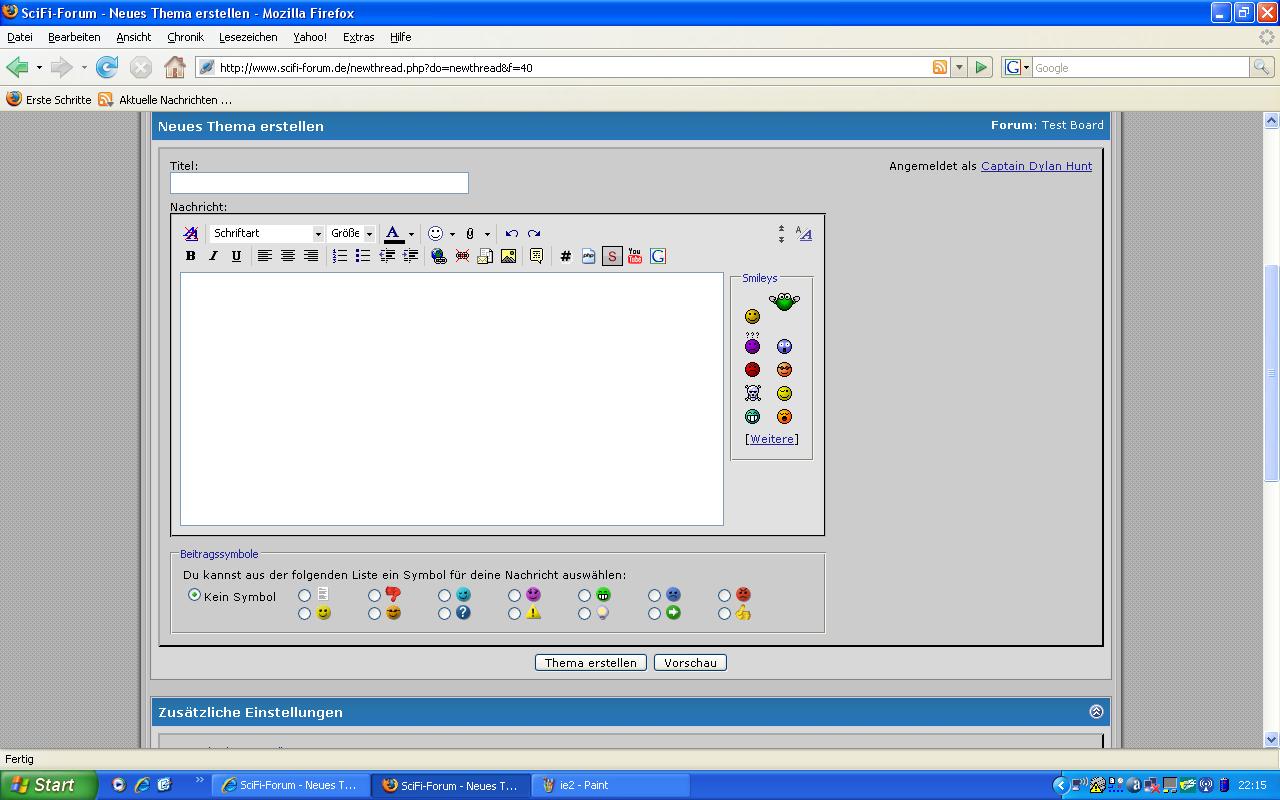Click the italic formatting icon
The height and width of the screenshot is (800, 1280).
[213, 256]
